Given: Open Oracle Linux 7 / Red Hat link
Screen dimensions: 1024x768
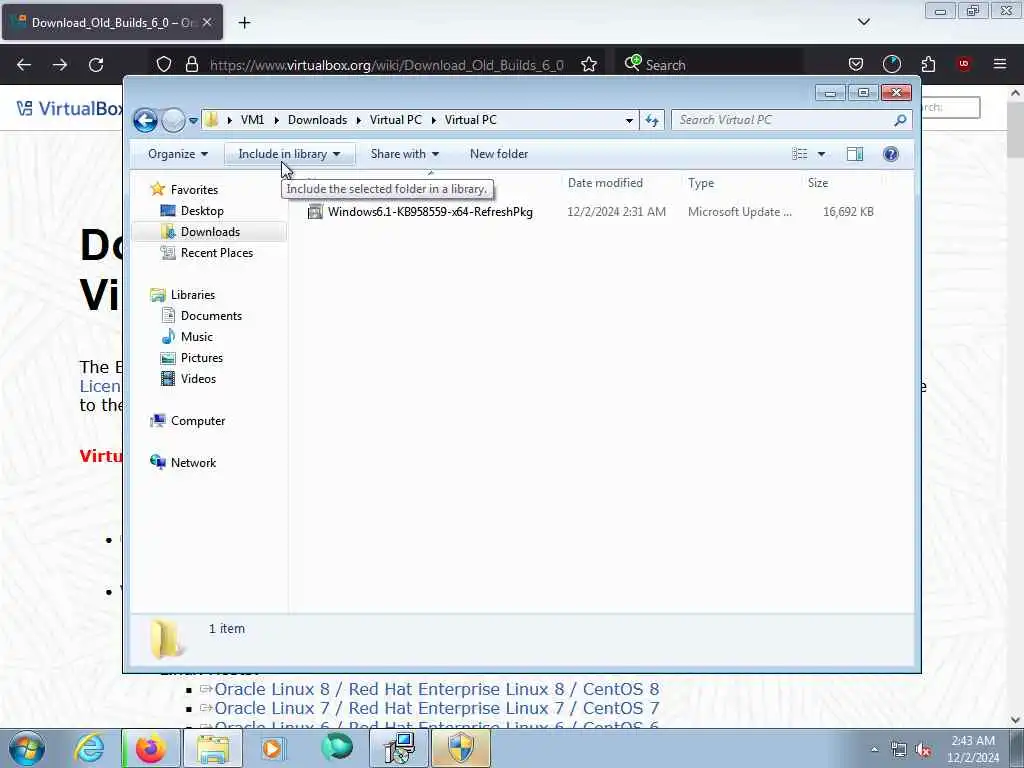Looking at the screenshot, I should point(437,709).
